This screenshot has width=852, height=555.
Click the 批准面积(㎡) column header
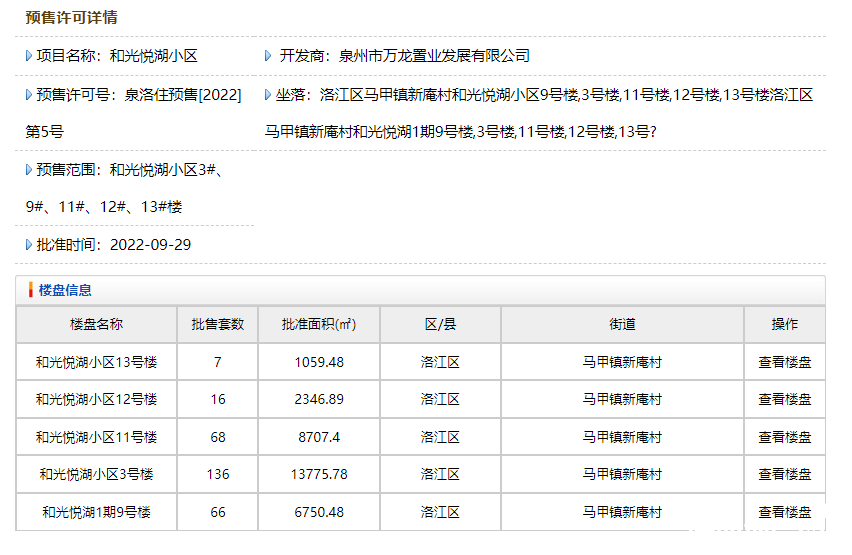(319, 324)
